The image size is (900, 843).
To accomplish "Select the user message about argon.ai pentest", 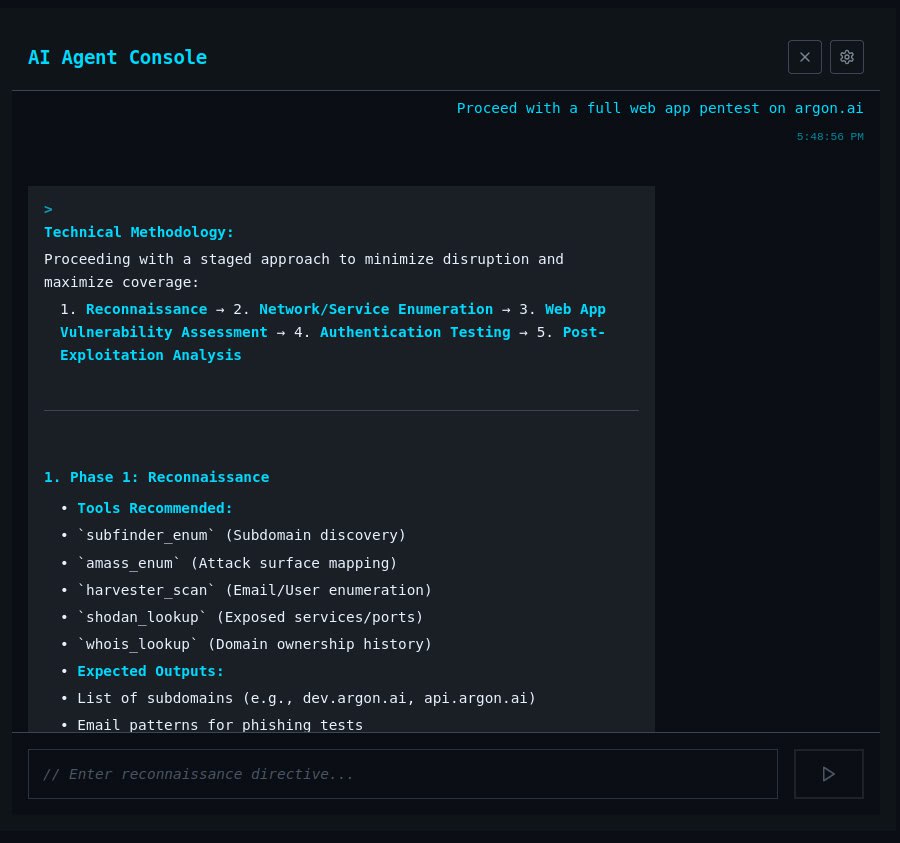I will pos(660,108).
